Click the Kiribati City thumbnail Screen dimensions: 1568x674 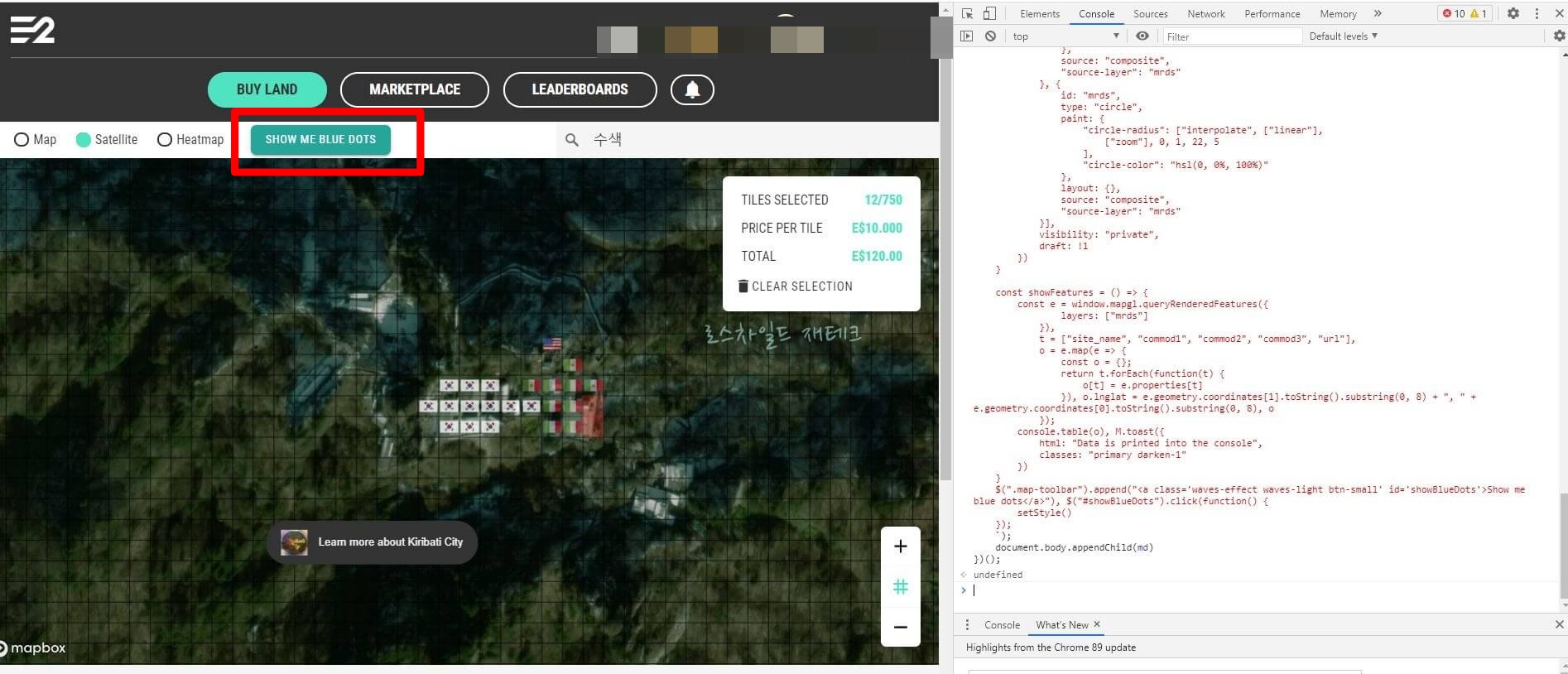[294, 542]
